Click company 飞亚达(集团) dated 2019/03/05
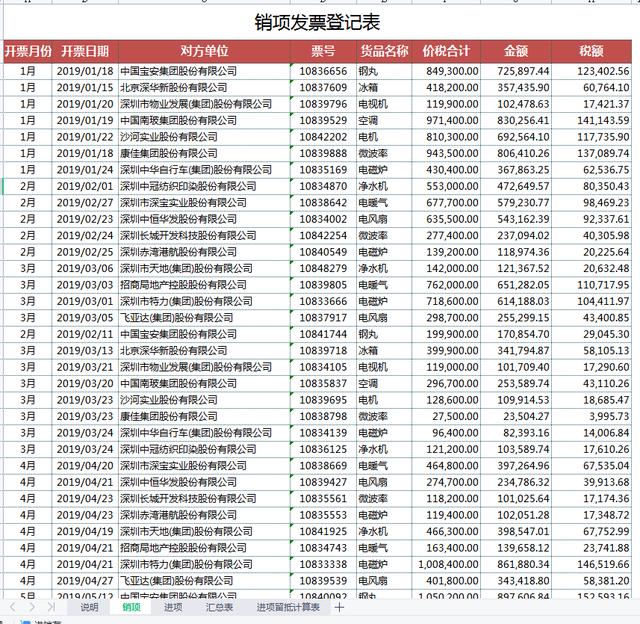Viewport: 640px width, 624px height. (204, 318)
